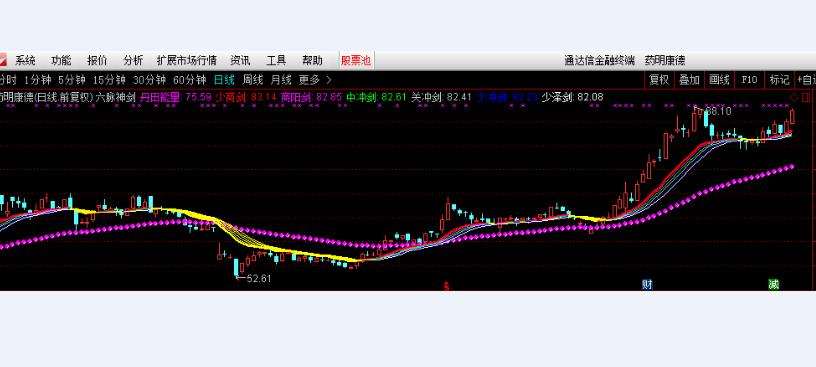Viewport: 816px width, 367px height.
Task: Select the 5分钟 period tab
Action: 71,80
